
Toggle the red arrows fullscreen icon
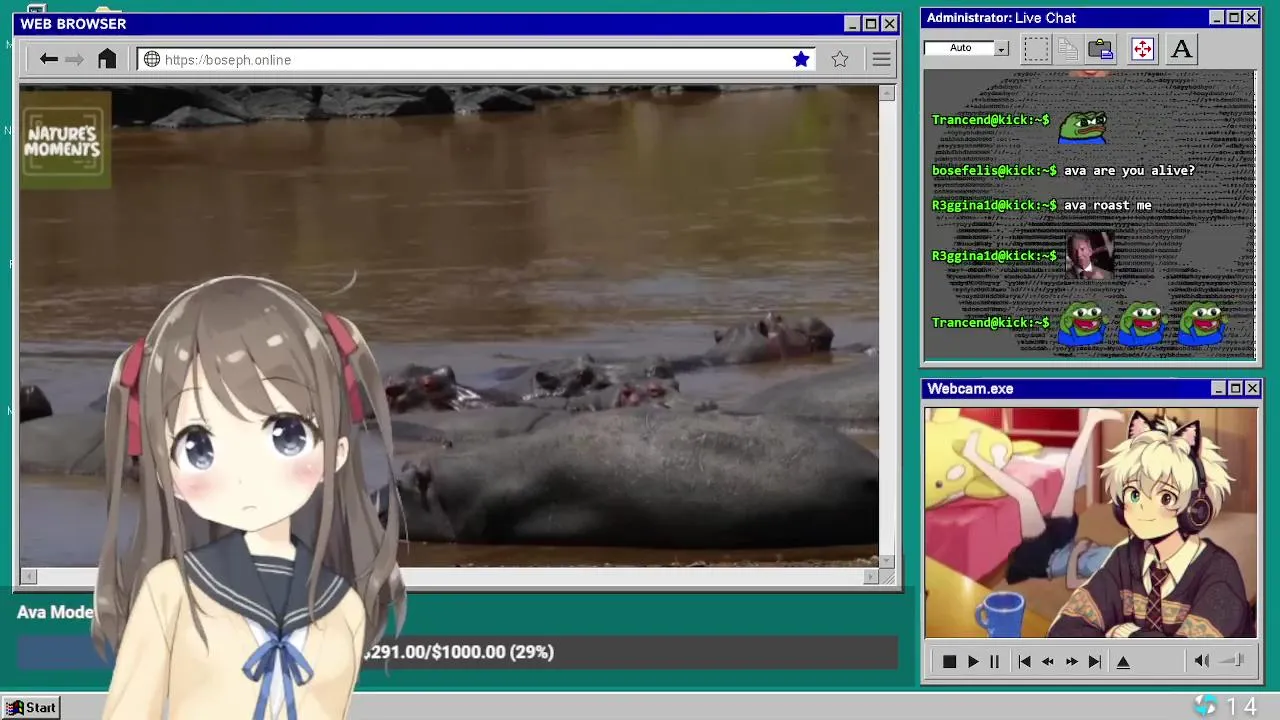1142,48
